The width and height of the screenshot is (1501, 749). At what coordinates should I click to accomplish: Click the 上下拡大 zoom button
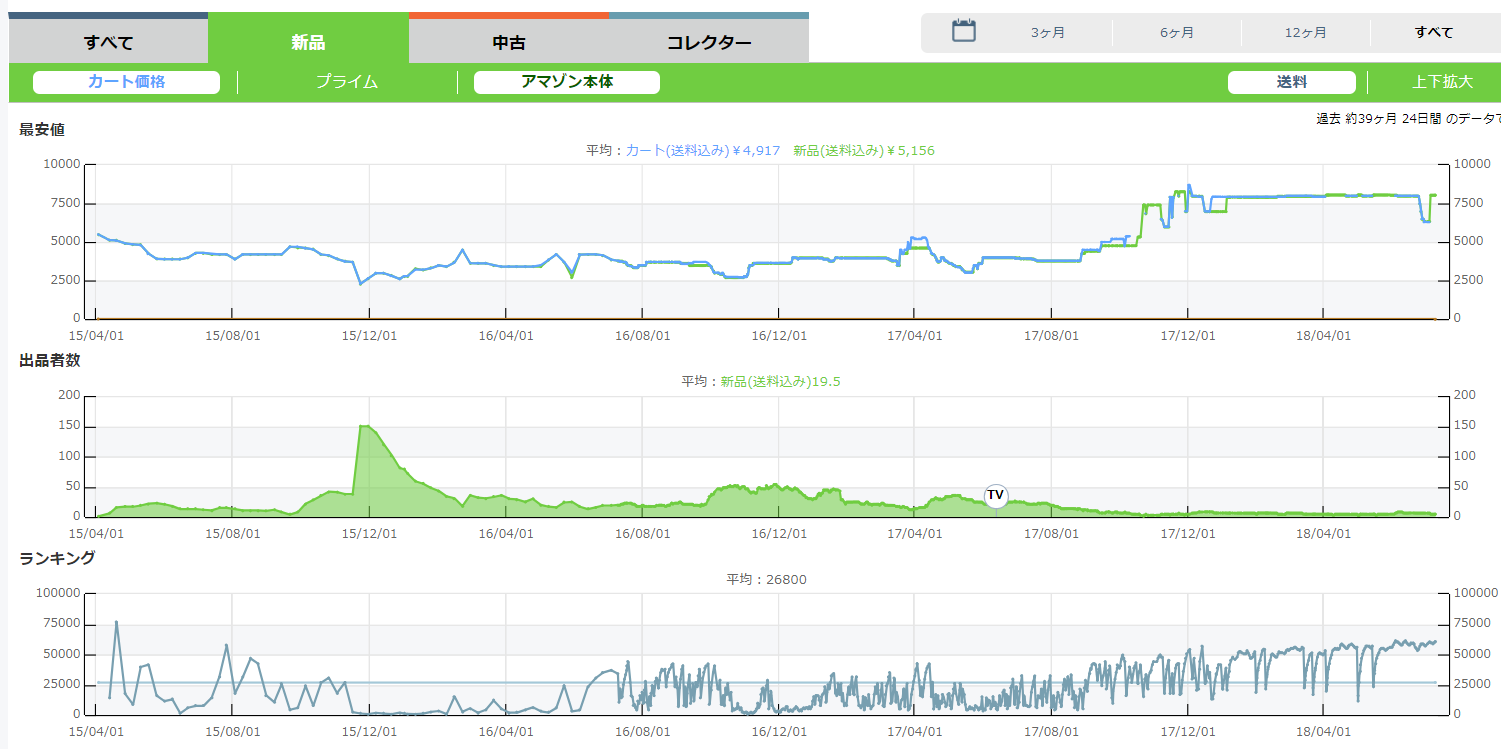1442,82
